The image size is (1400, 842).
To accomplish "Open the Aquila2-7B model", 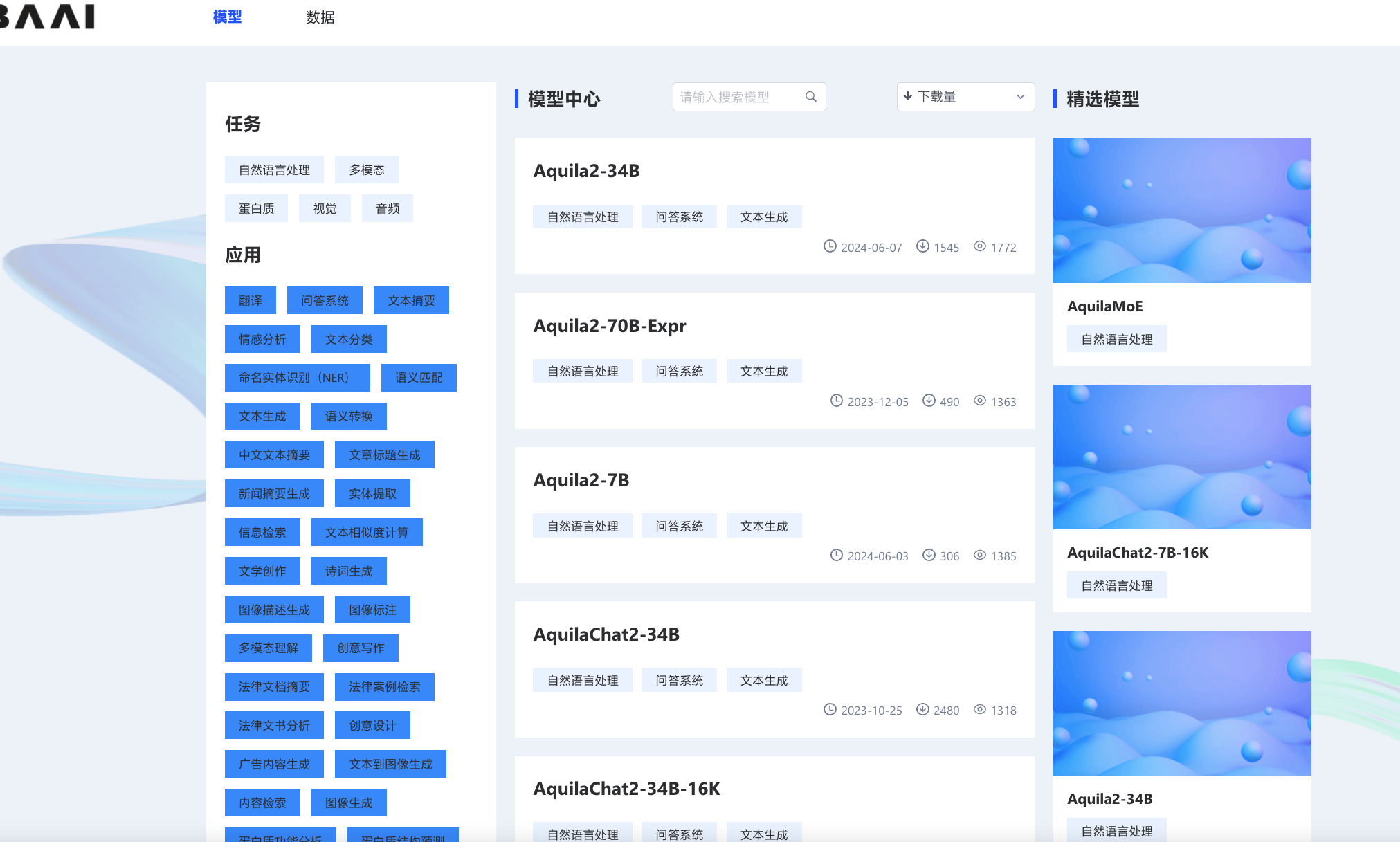I will tap(581, 480).
